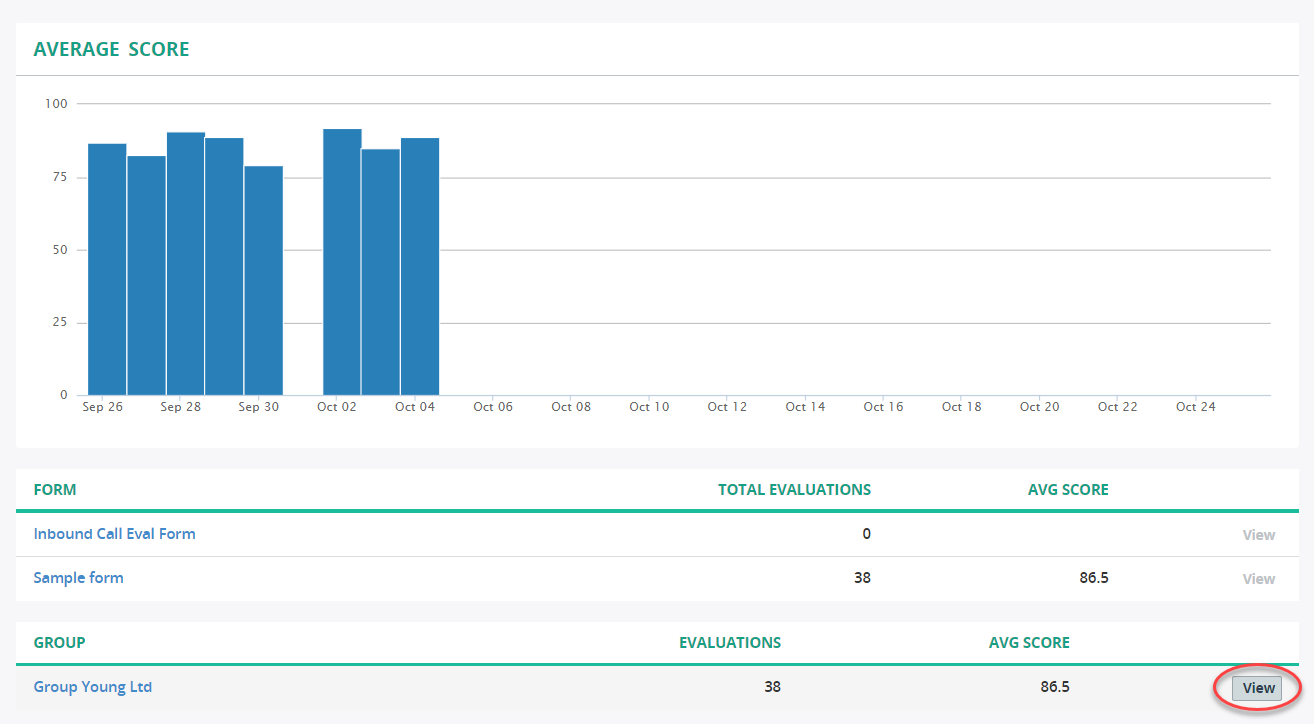The image size is (1314, 724).
Task: Select the Sep 29 average score bar
Action: tap(224, 267)
